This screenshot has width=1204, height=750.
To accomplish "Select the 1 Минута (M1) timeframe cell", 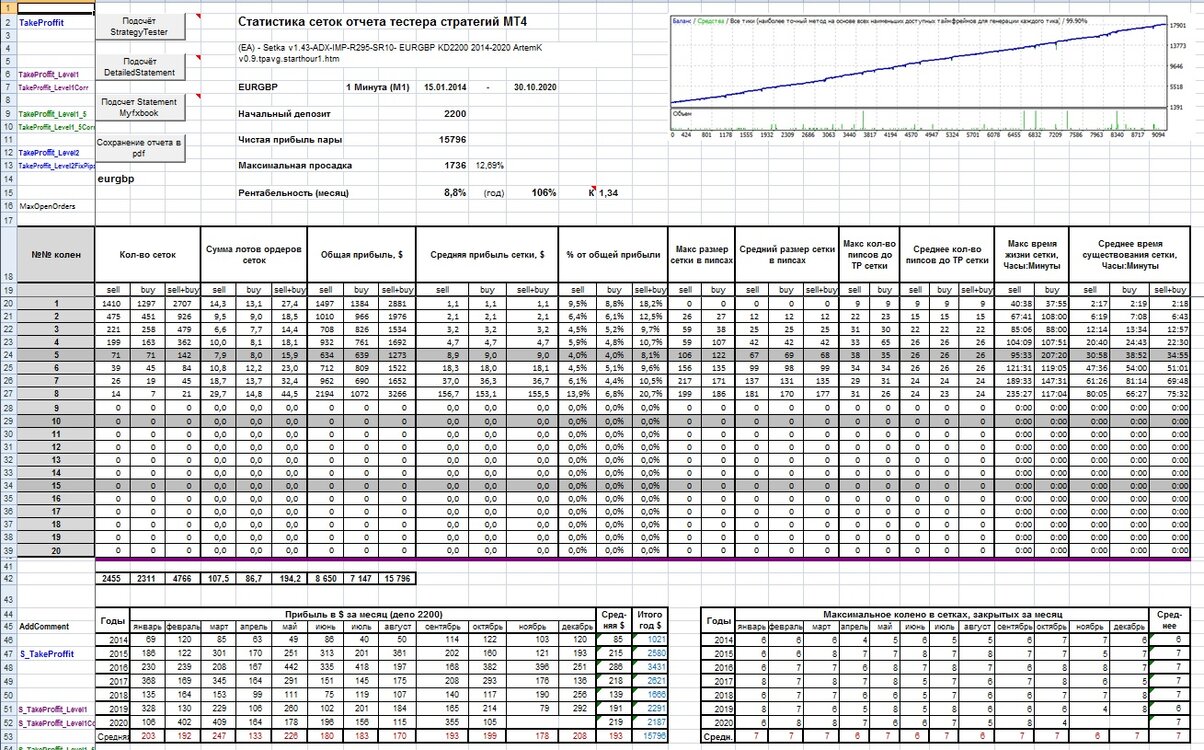I will pos(378,87).
